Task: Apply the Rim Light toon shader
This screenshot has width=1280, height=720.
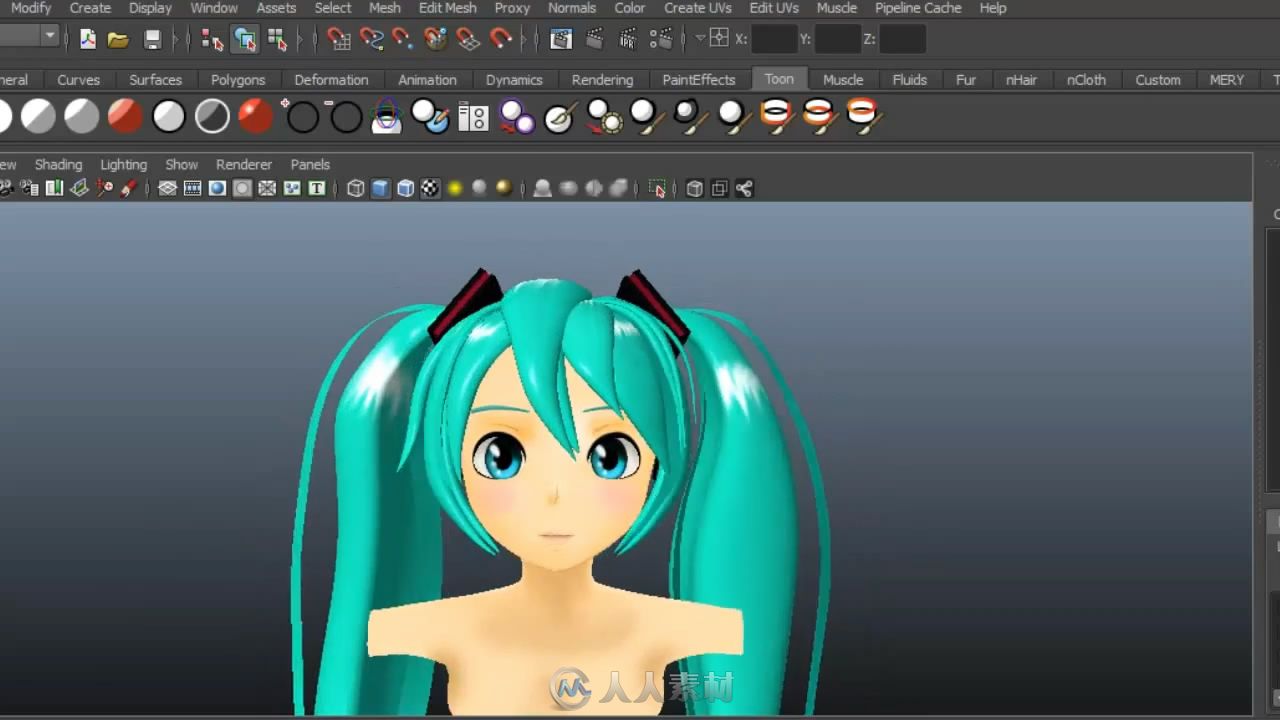Action: (212, 117)
